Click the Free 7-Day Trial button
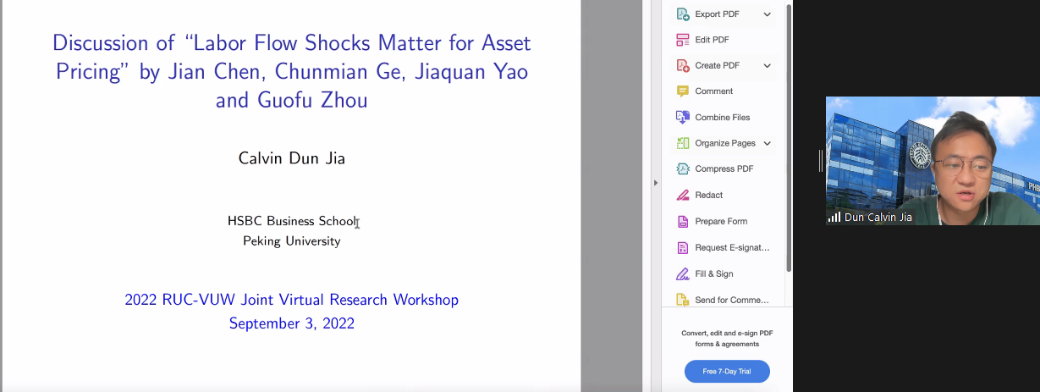This screenshot has height=392, width=1040. [727, 371]
